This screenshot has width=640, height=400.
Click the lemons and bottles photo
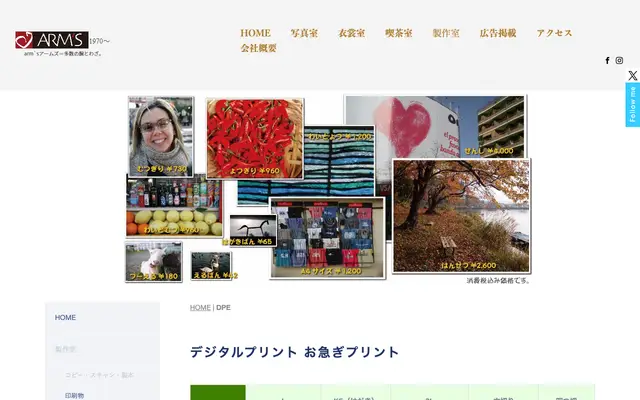[174, 207]
